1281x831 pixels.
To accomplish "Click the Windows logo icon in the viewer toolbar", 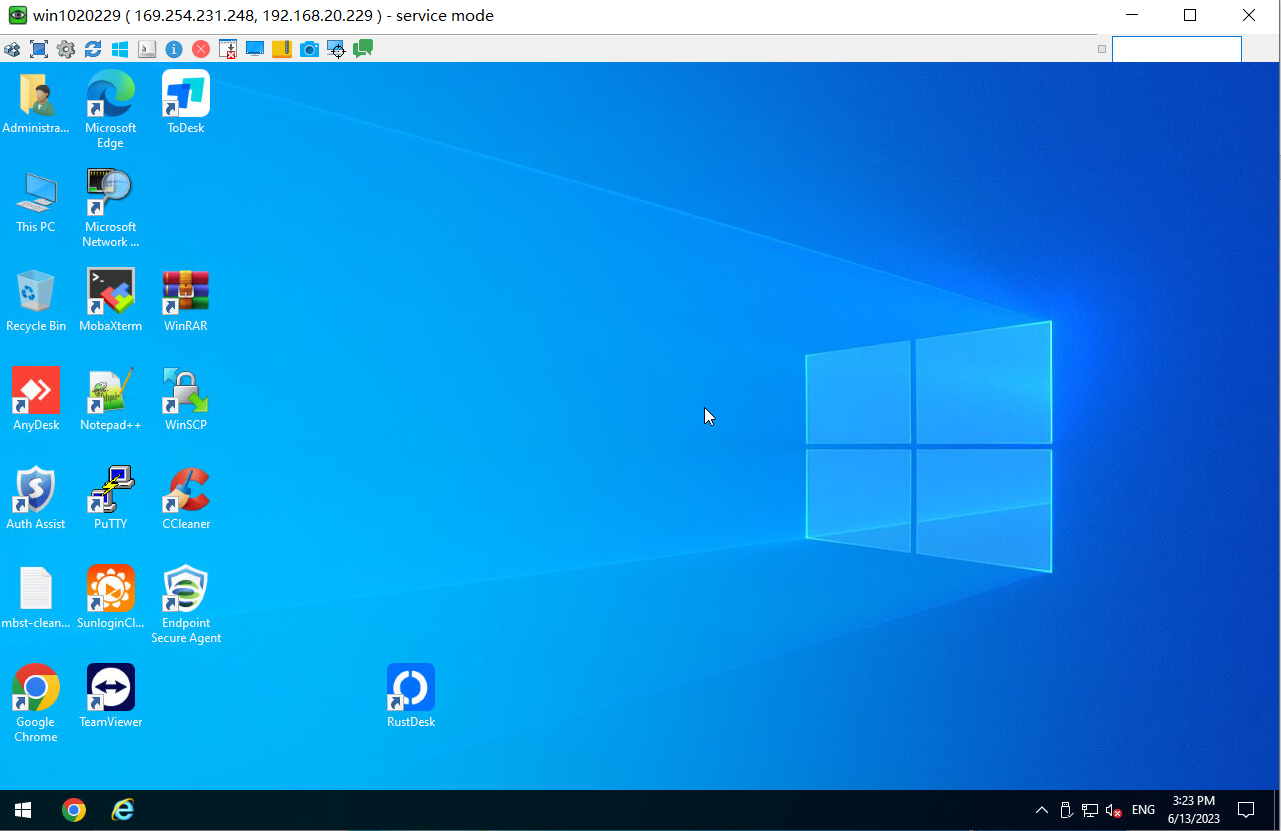I will pyautogui.click(x=120, y=49).
